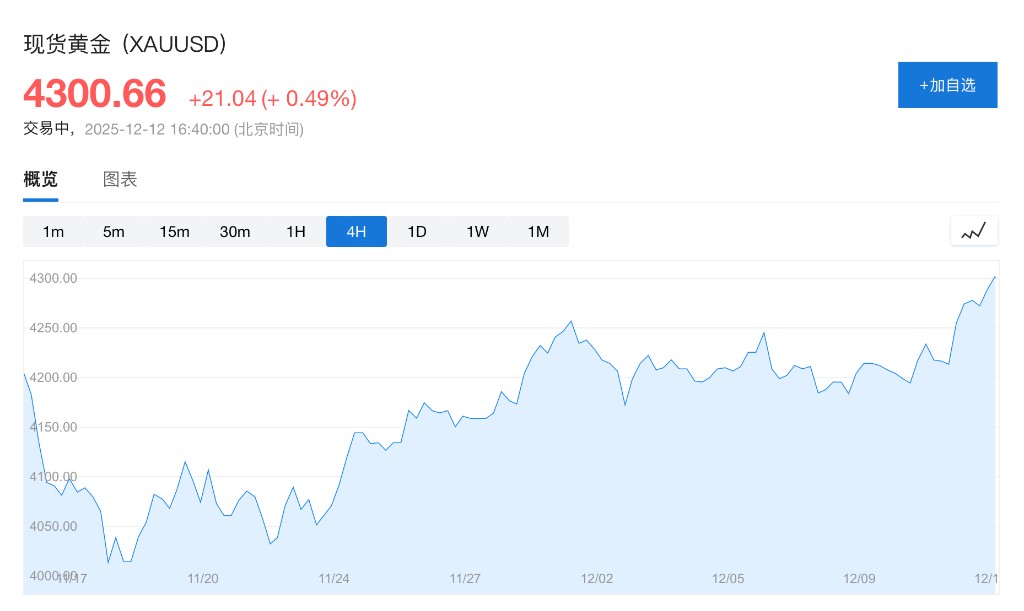Select the 1m timeframe

(x=53, y=232)
